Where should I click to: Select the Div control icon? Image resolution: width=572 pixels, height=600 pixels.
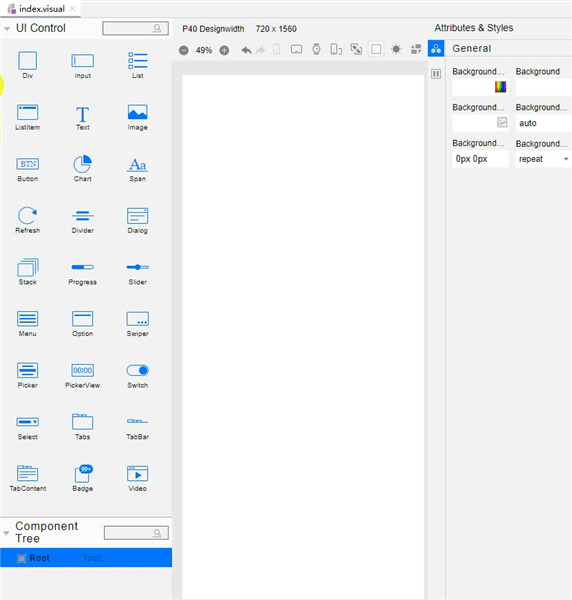click(28, 60)
